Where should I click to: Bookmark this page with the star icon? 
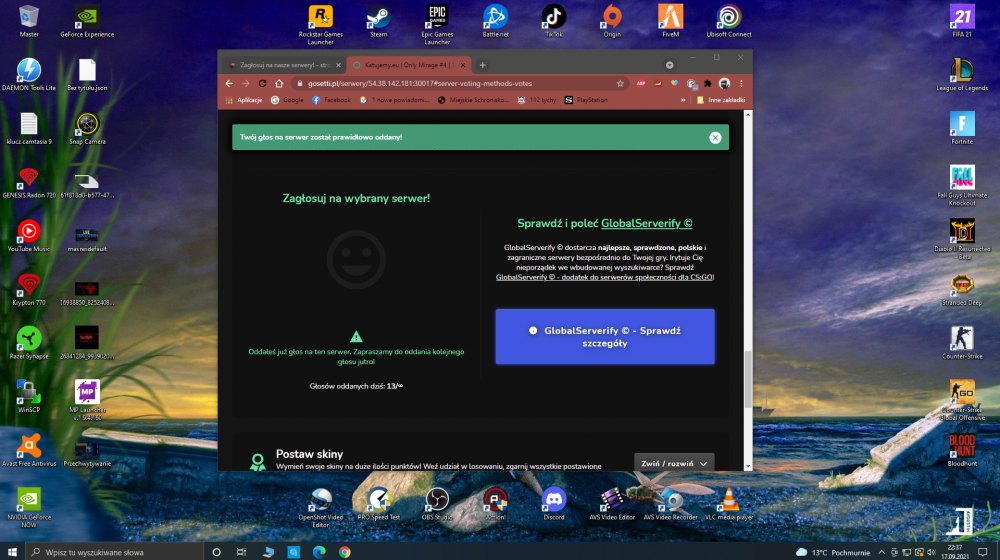(x=620, y=84)
